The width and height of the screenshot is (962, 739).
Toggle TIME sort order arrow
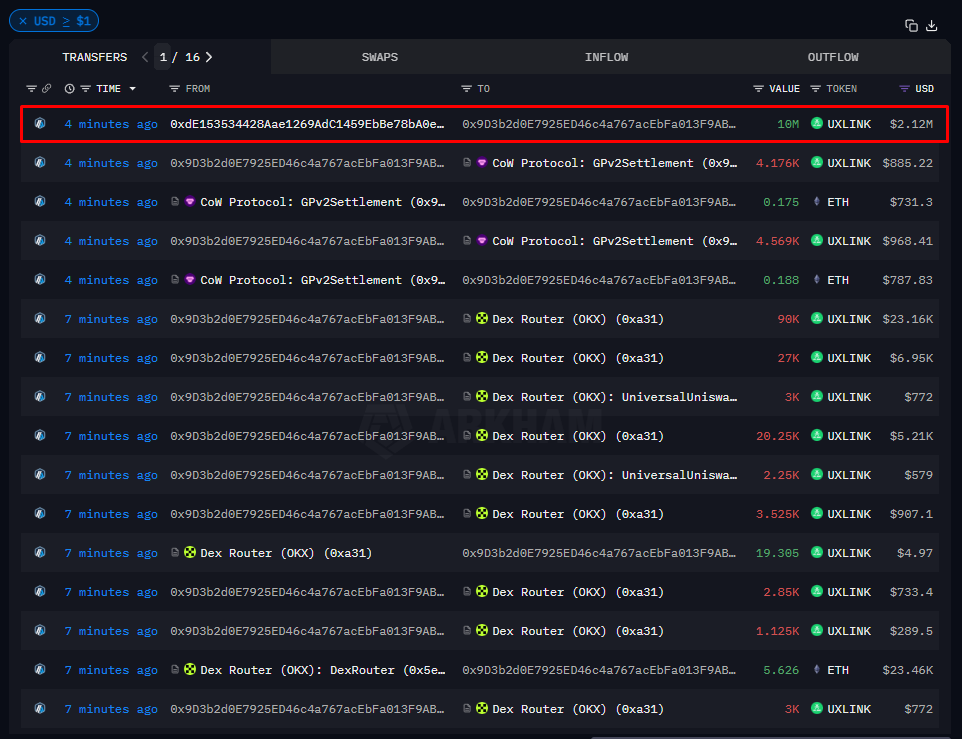[x=131, y=89]
